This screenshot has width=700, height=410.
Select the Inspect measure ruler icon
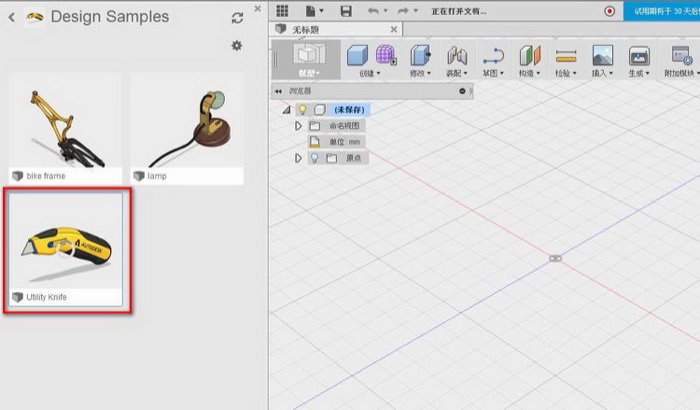pos(566,56)
